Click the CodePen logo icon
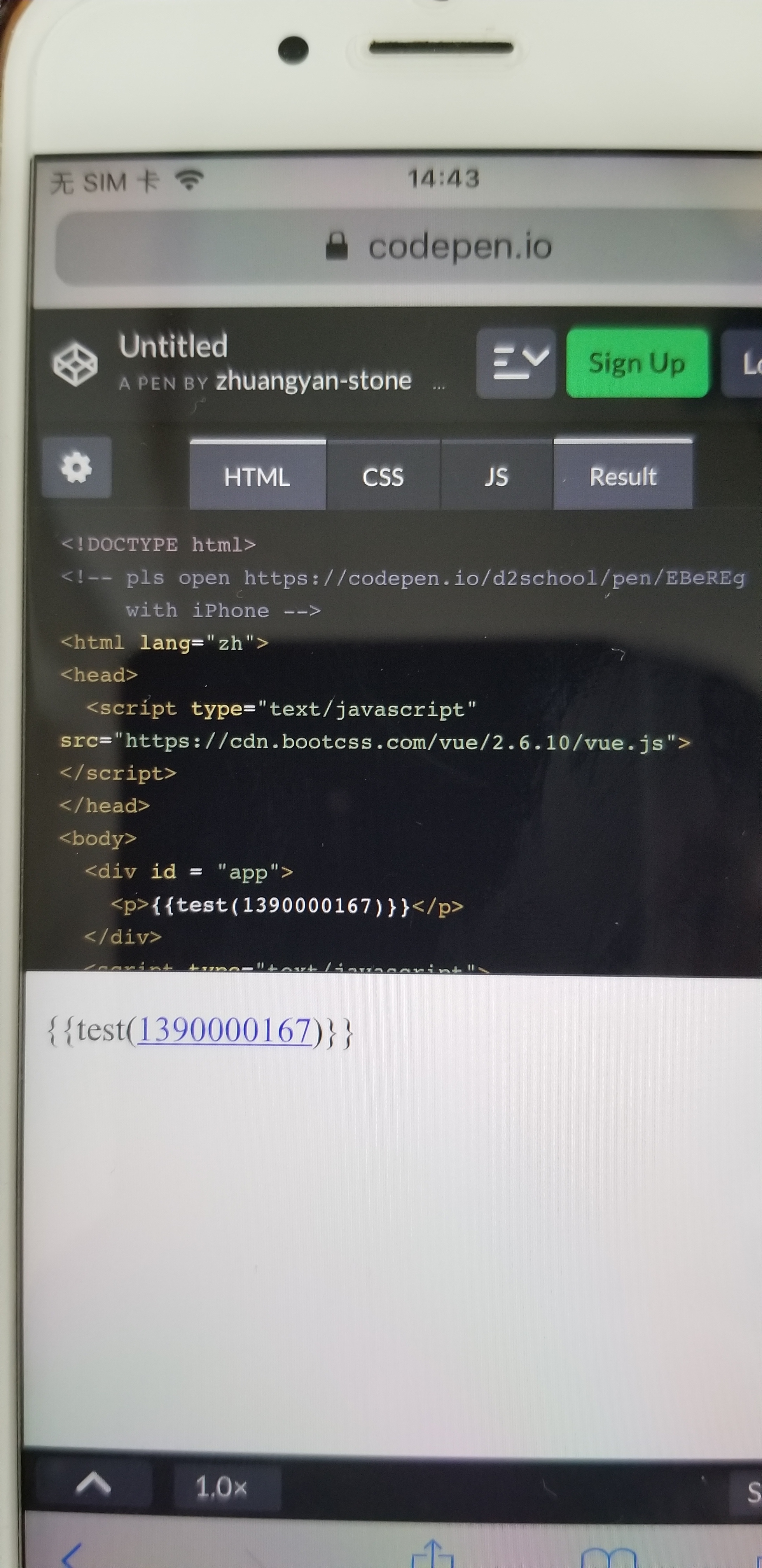Screen dimensions: 762x1568 (x=75, y=363)
